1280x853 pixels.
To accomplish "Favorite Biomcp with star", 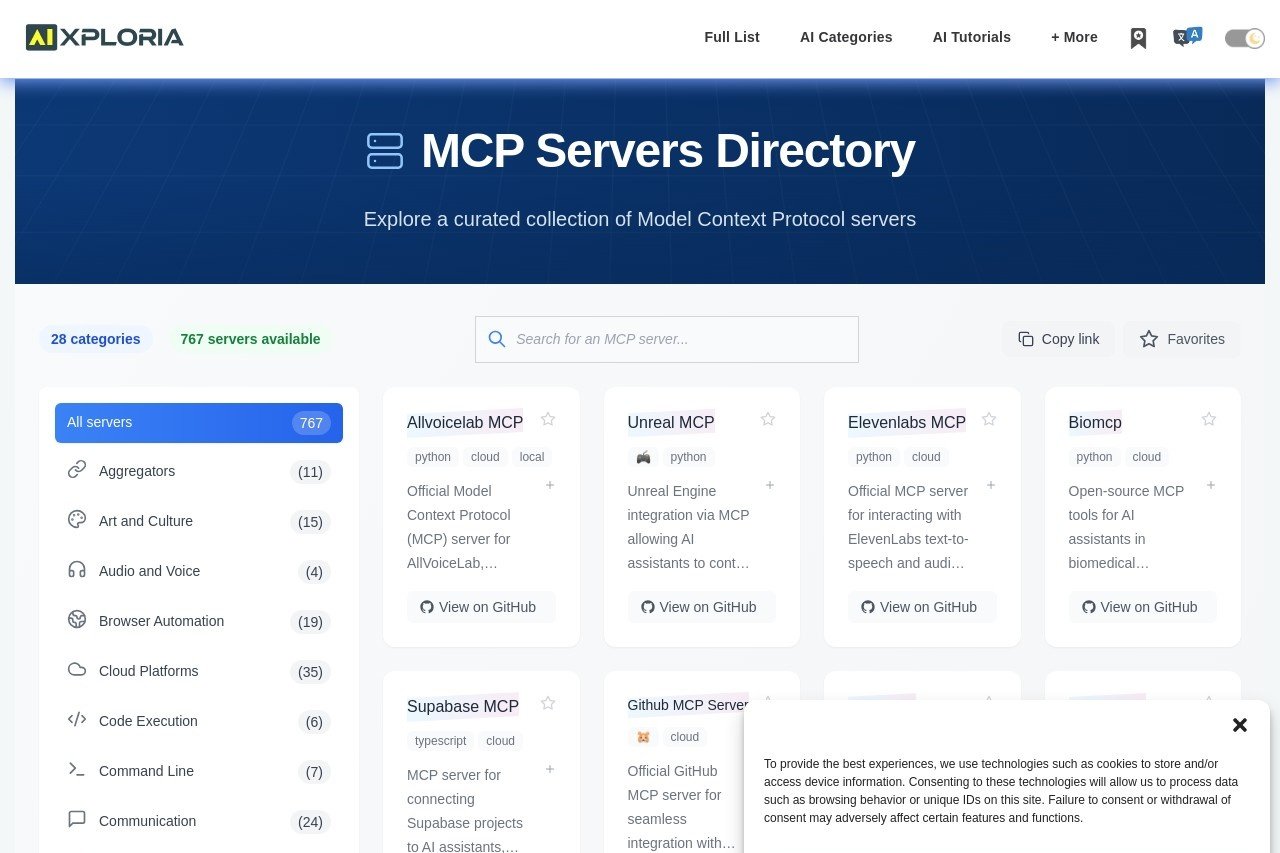I will [1209, 419].
